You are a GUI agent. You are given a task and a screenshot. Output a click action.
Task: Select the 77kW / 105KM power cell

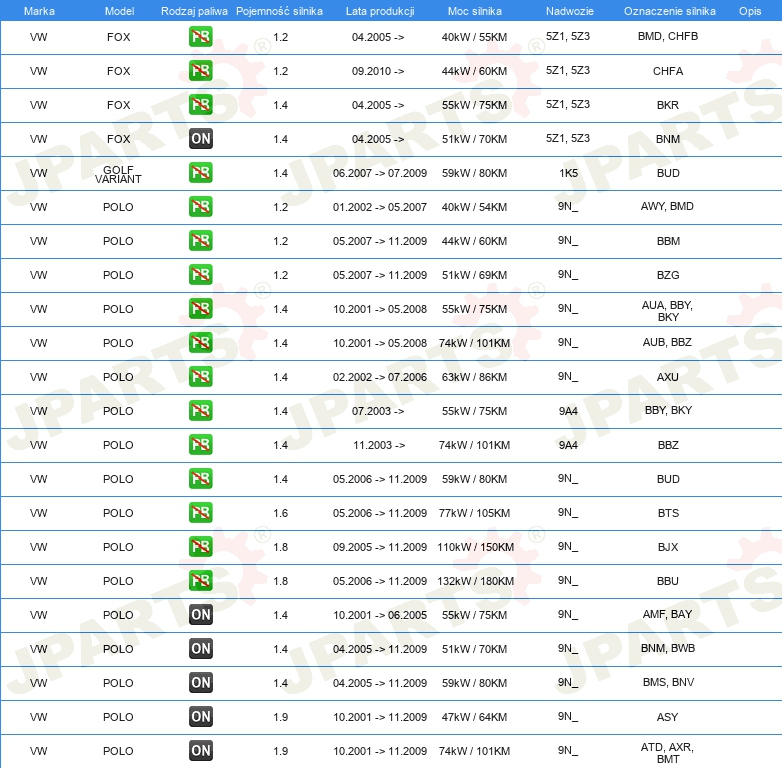(474, 513)
